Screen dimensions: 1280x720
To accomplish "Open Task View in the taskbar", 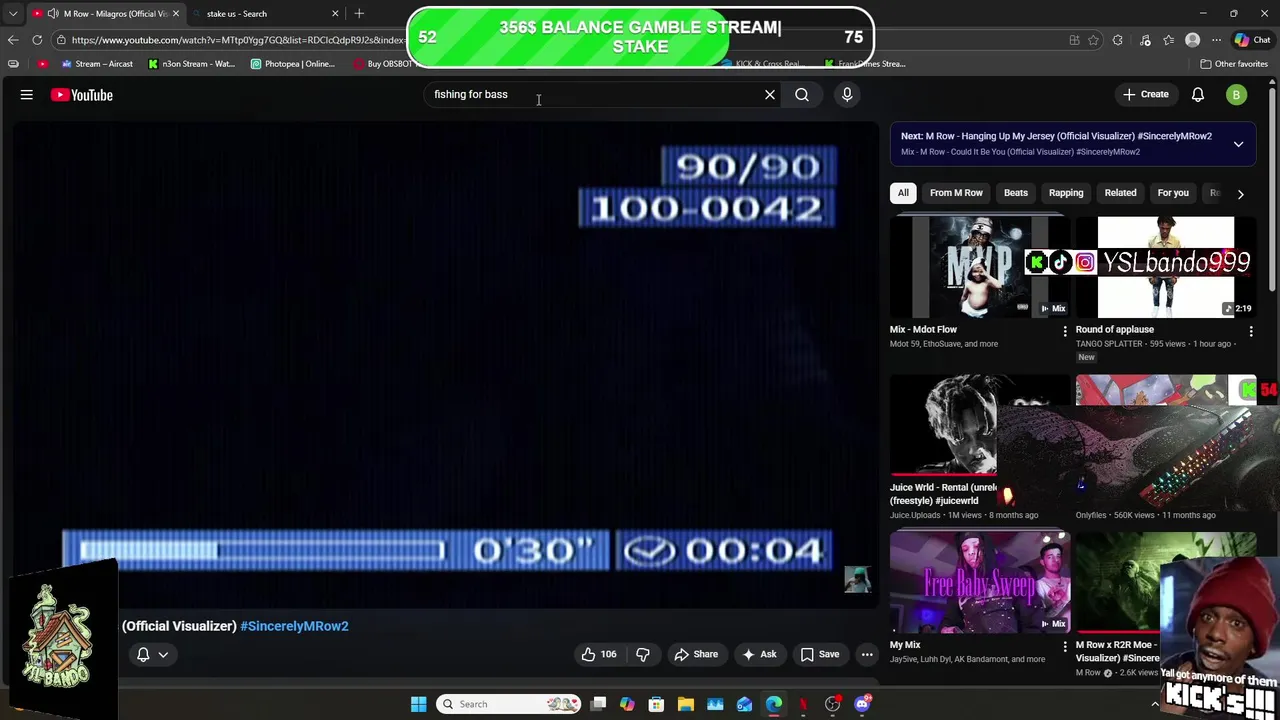I will (x=598, y=704).
